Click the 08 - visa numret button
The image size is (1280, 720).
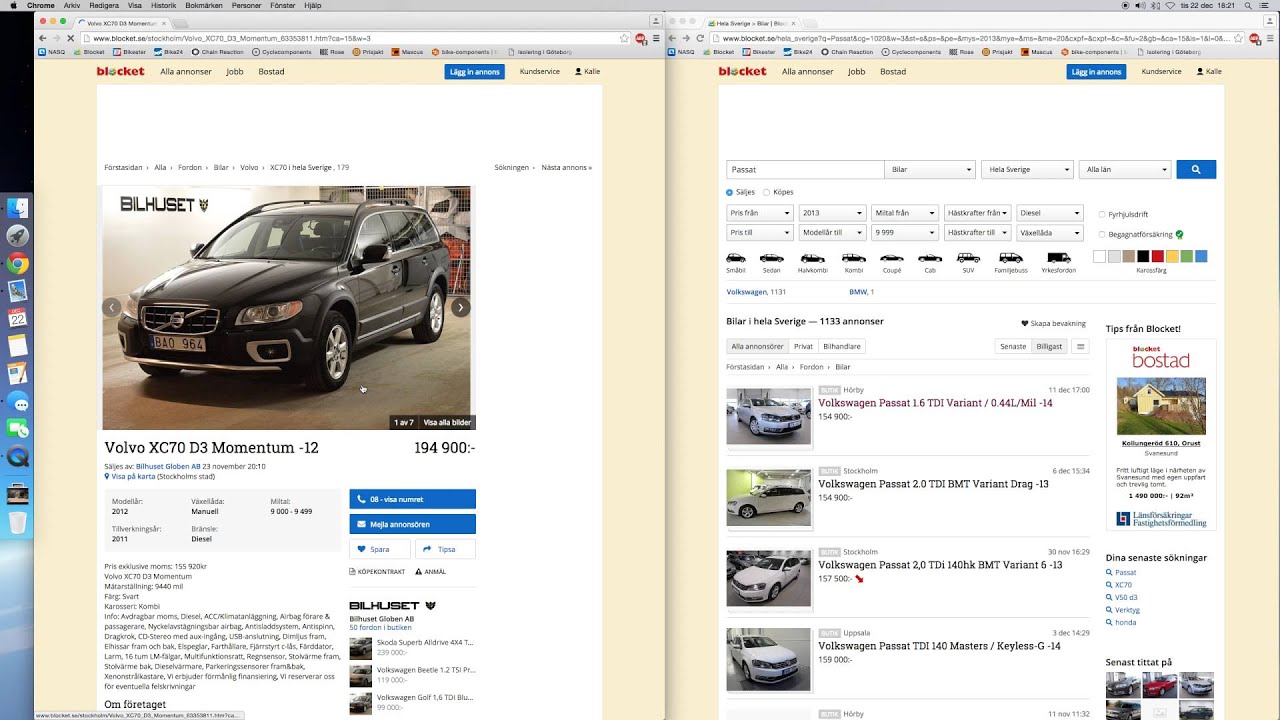[412, 499]
